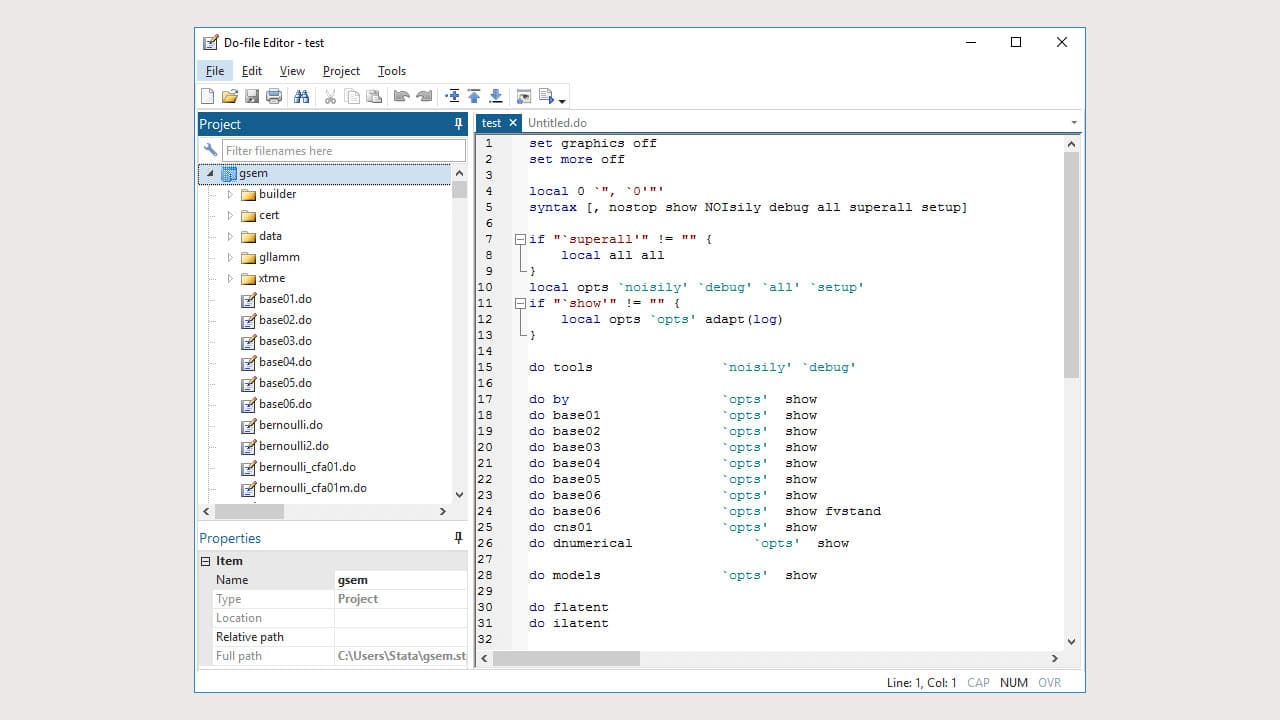Viewport: 1280px width, 720px height.
Task: Expand the builder folder in the project tree
Action: coord(230,194)
